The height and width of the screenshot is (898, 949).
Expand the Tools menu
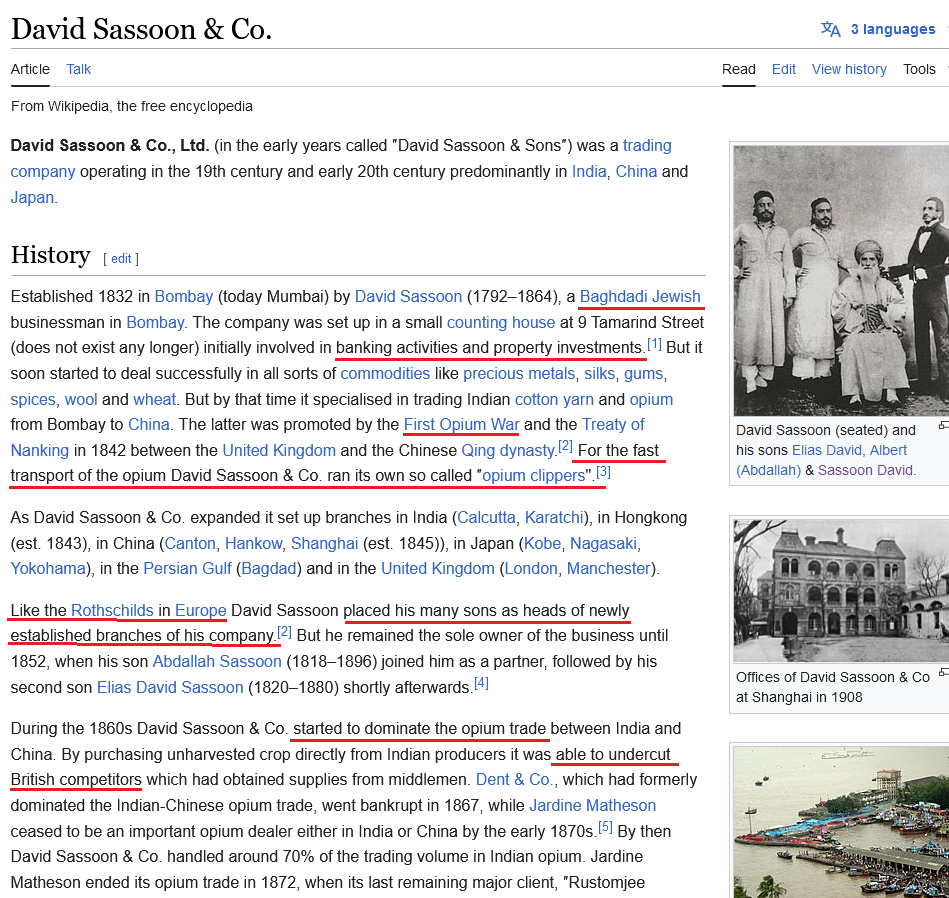point(919,69)
